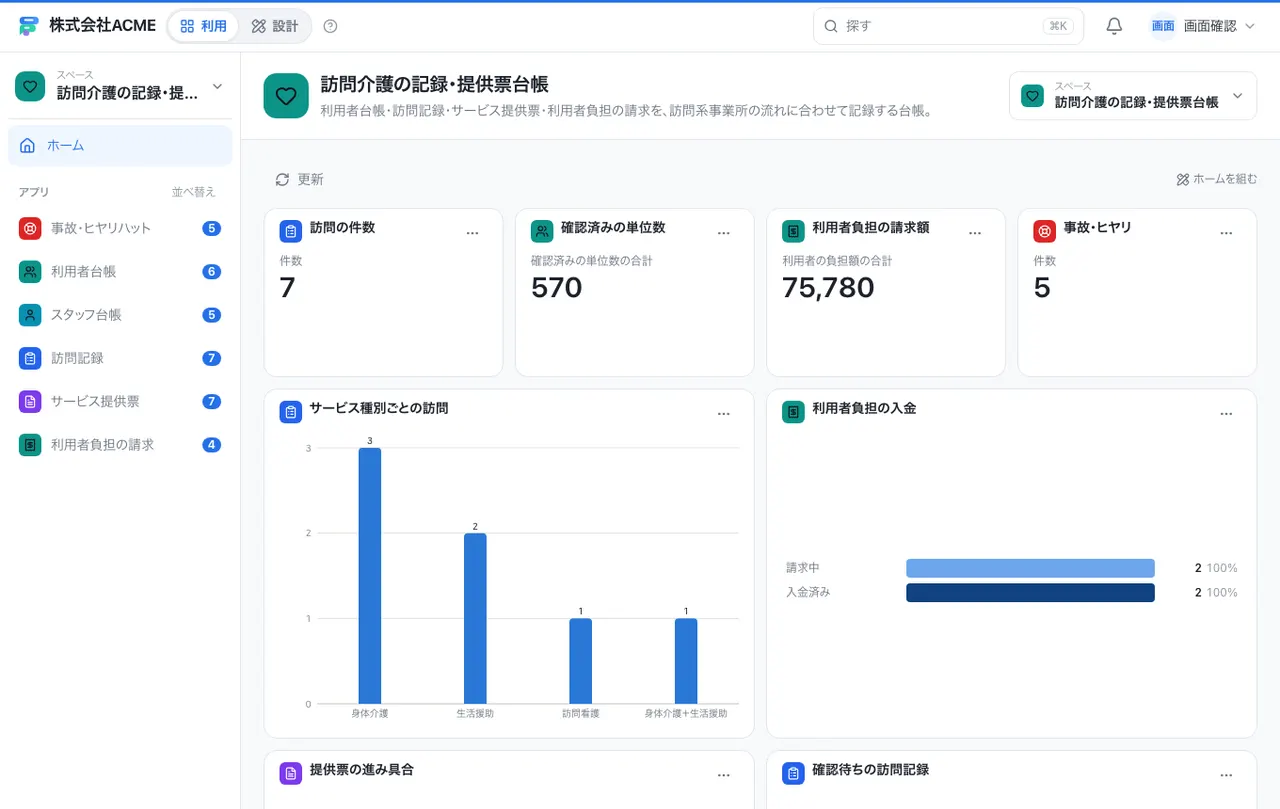Click the large heart space icon in header
The width and height of the screenshot is (1280, 809).
tap(286, 96)
